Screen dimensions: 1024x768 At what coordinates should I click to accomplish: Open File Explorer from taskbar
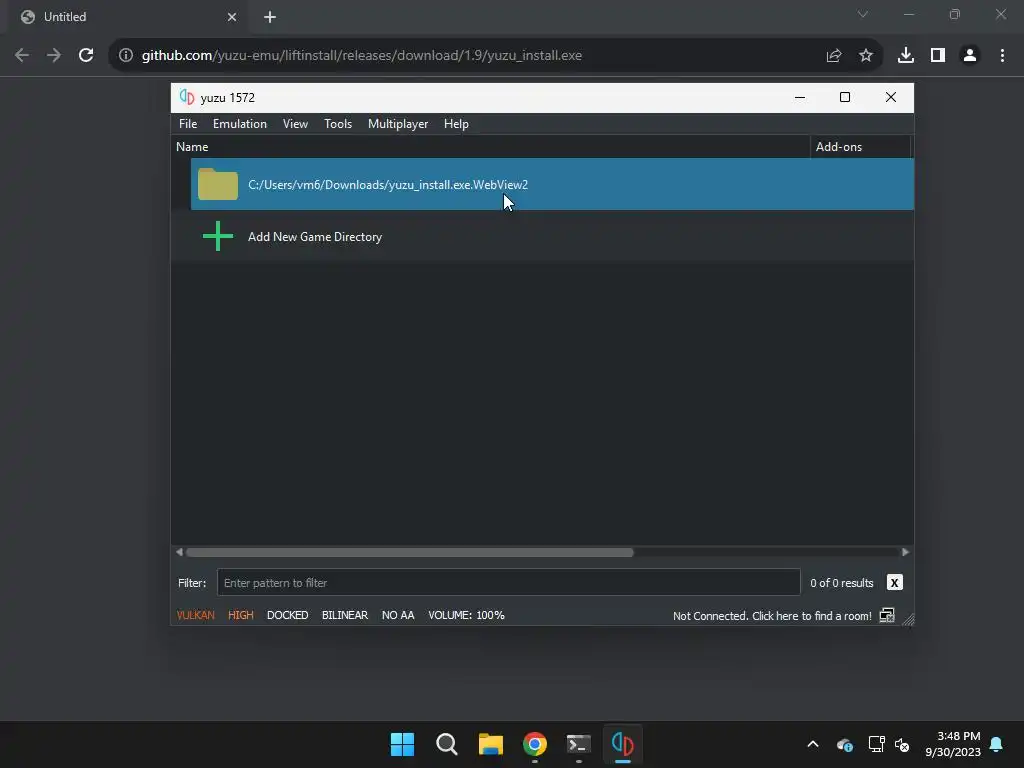(x=490, y=744)
